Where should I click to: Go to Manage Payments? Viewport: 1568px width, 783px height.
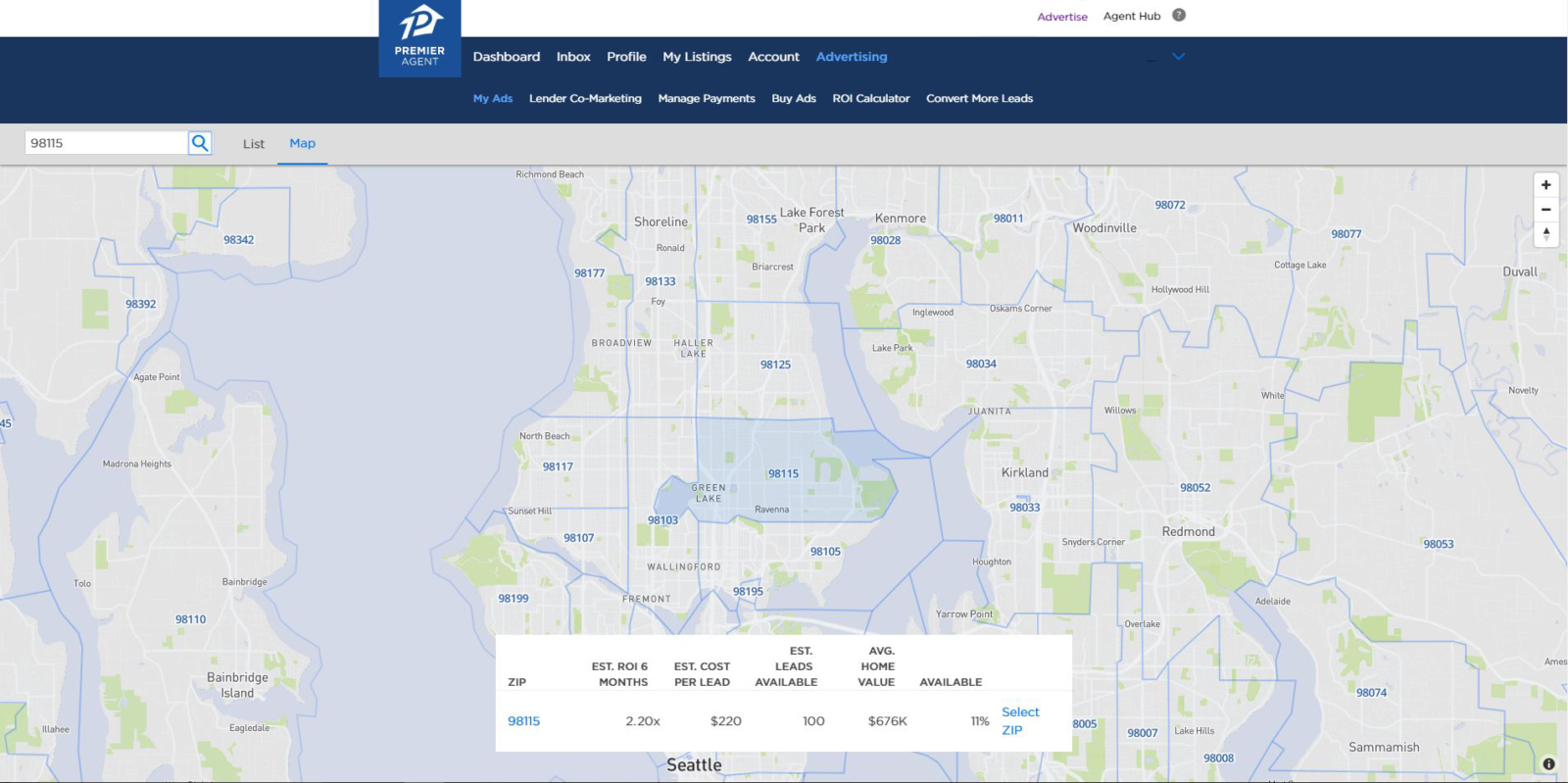(x=707, y=99)
